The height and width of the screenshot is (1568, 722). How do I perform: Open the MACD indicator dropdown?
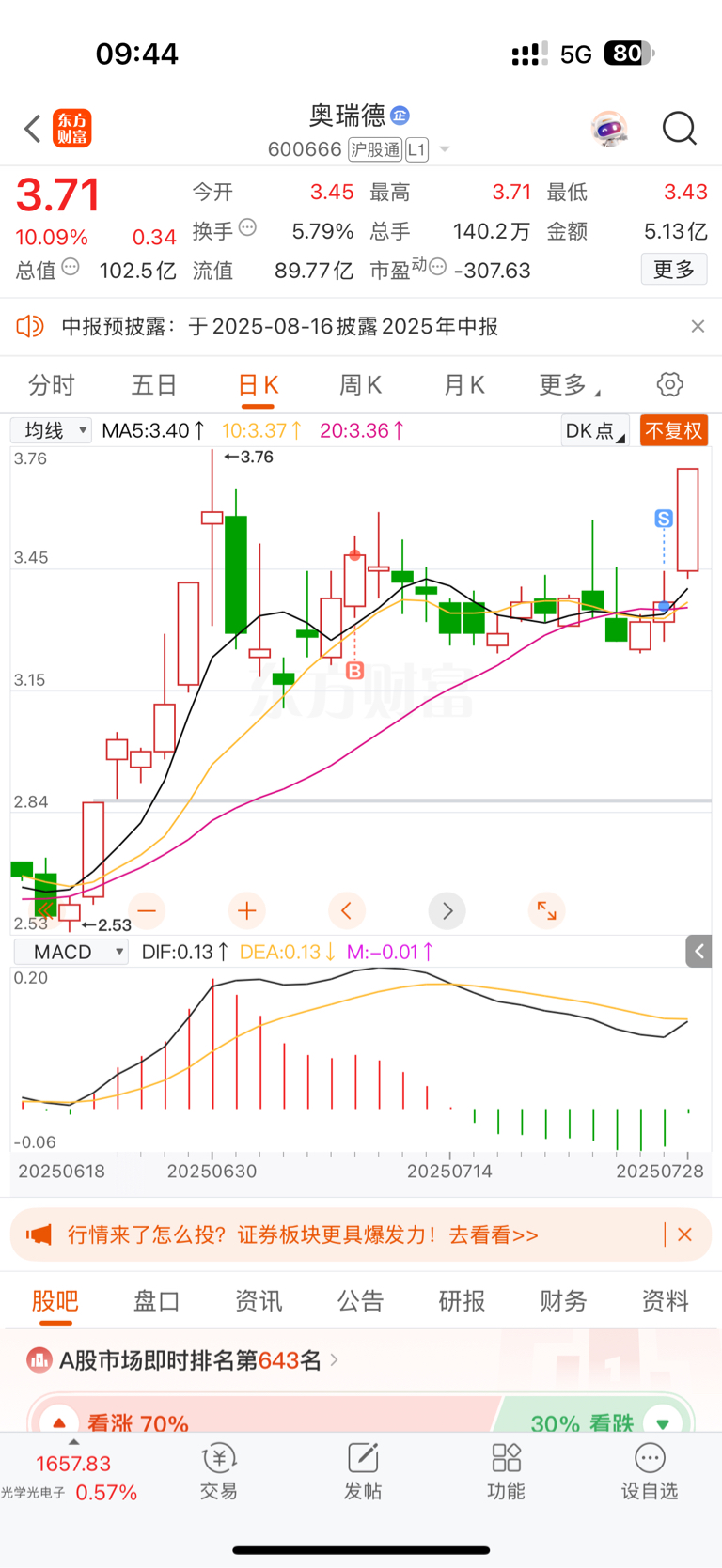coord(71,952)
